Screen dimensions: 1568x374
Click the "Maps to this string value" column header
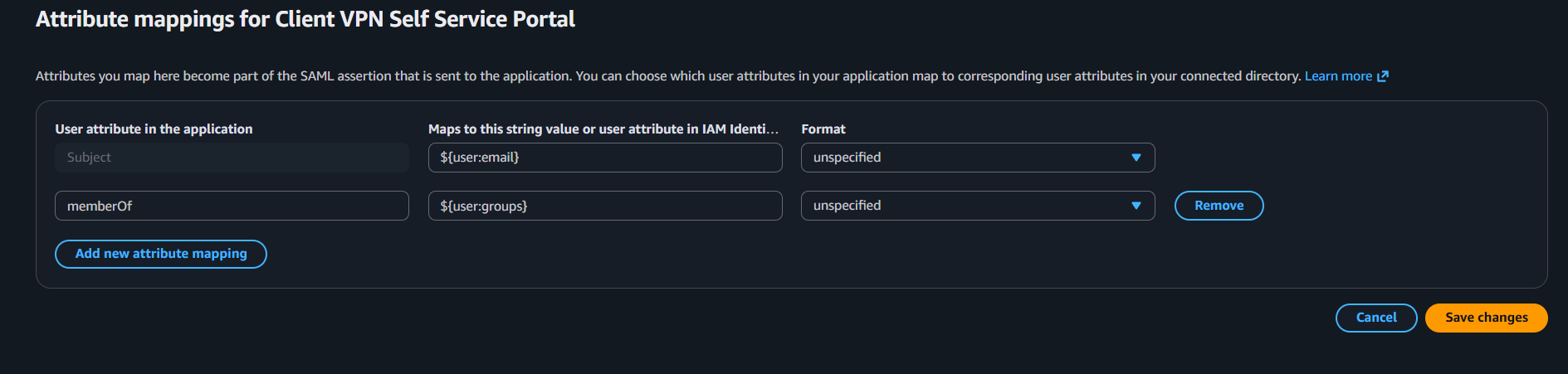603,129
